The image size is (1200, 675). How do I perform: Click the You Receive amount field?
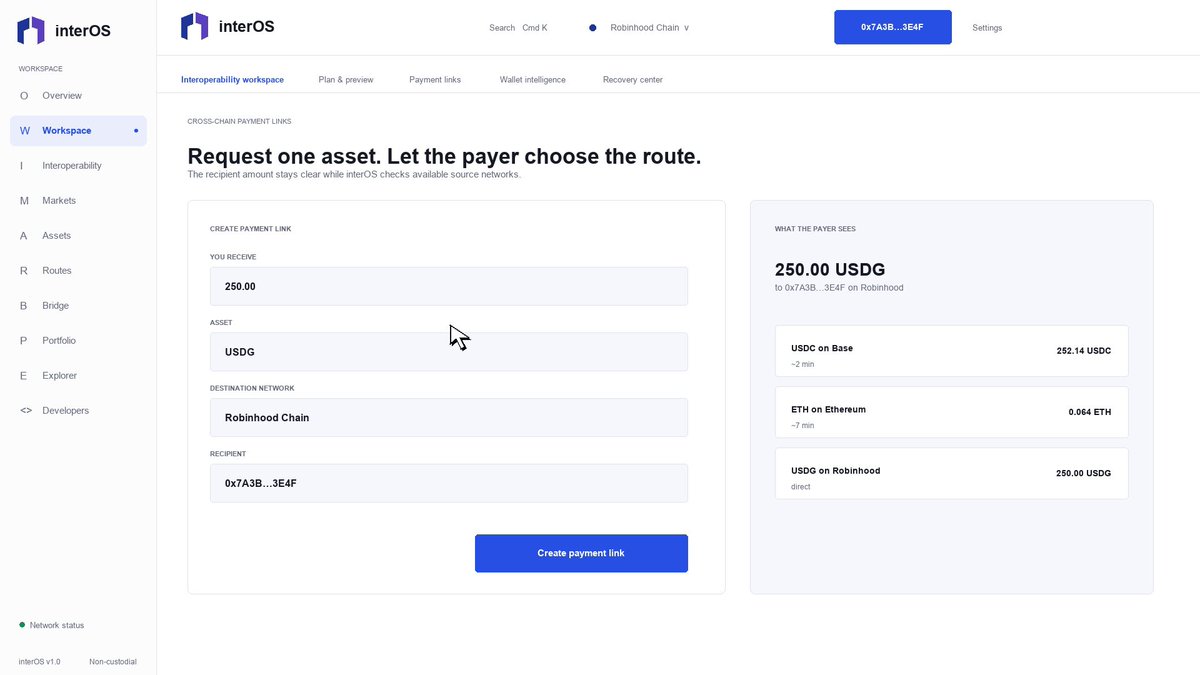click(x=449, y=286)
